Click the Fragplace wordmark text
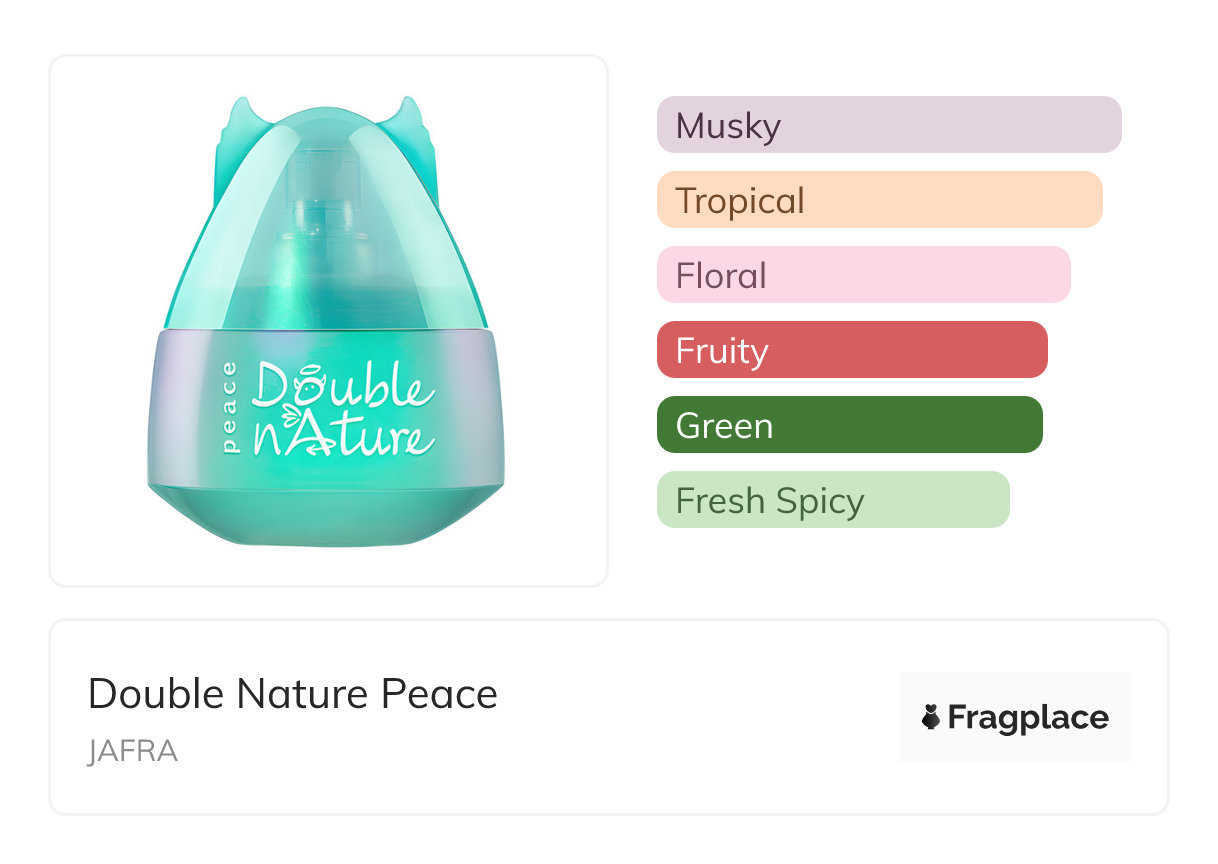 tap(1028, 717)
